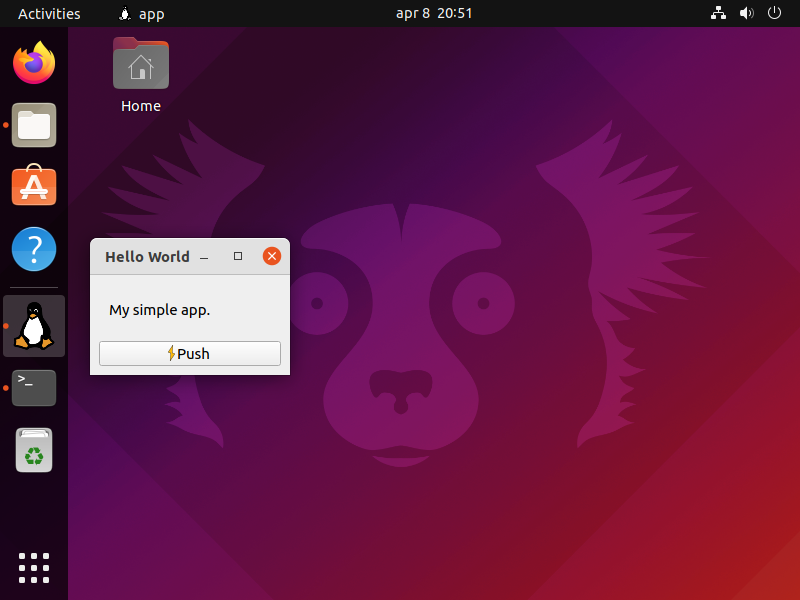The image size is (800, 600).
Task: Launch Firefox from the dock
Action: pyautogui.click(x=34, y=63)
